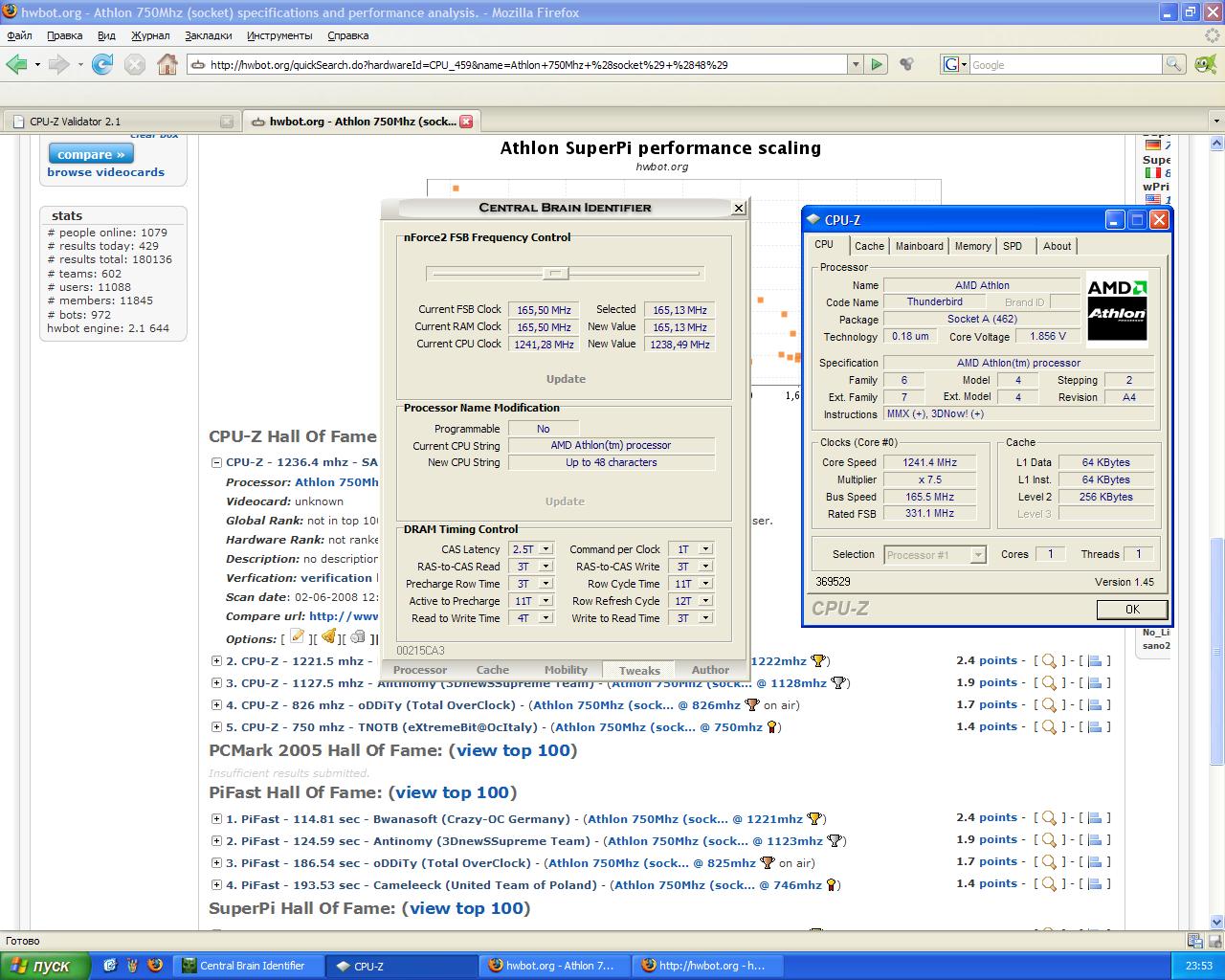Click the edit pencil icon in Options row

point(298,636)
